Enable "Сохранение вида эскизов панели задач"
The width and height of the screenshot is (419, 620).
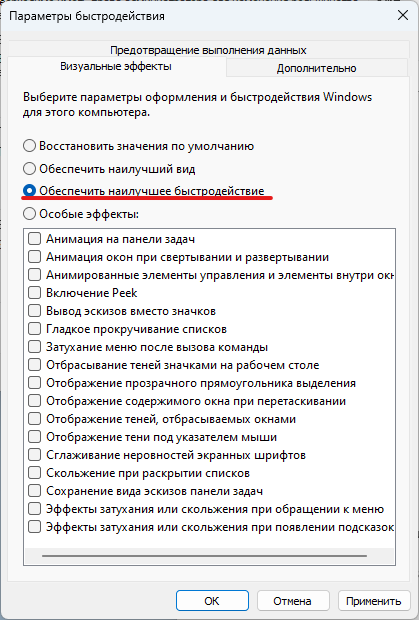[x=34, y=491]
